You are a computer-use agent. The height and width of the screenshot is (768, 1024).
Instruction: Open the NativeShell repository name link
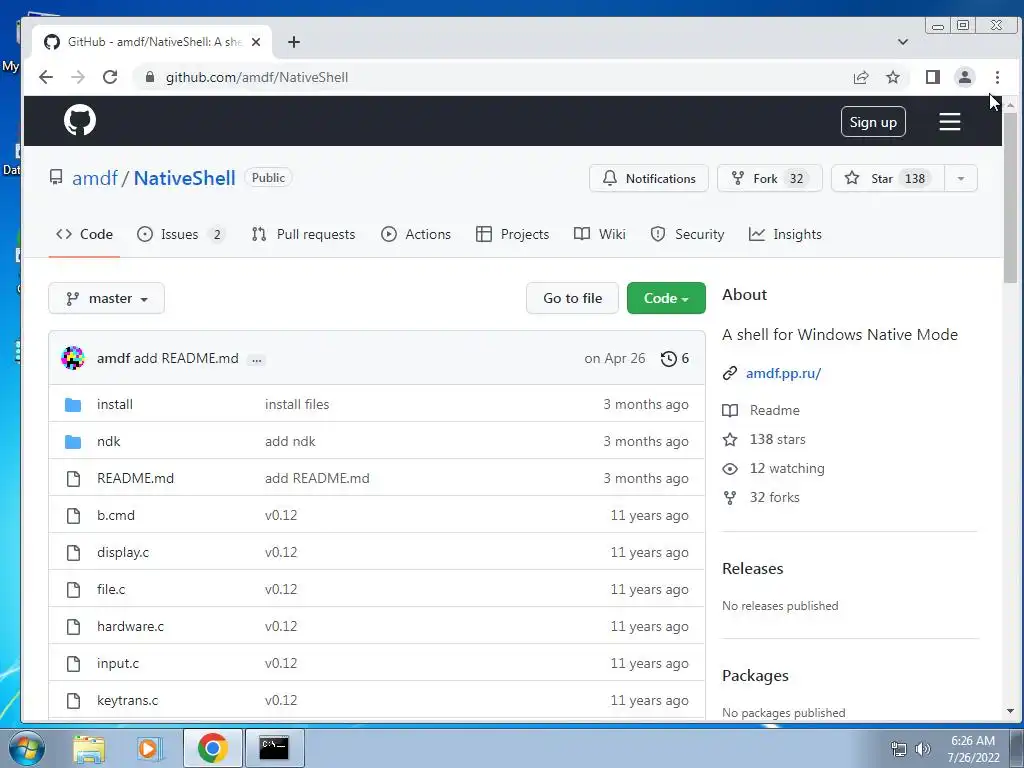184,178
